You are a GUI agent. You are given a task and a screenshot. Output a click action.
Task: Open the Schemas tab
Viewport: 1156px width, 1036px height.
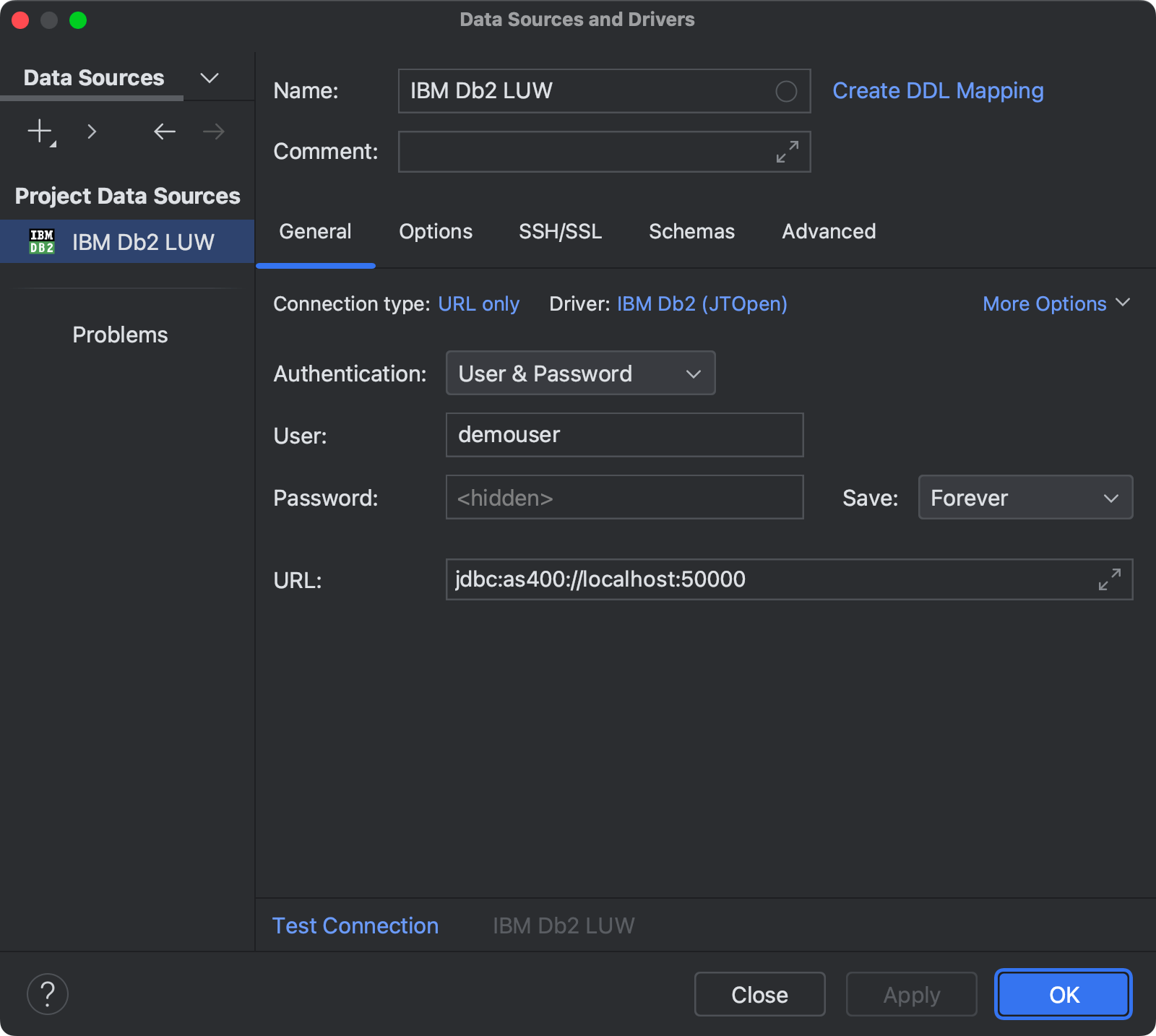pos(691,231)
